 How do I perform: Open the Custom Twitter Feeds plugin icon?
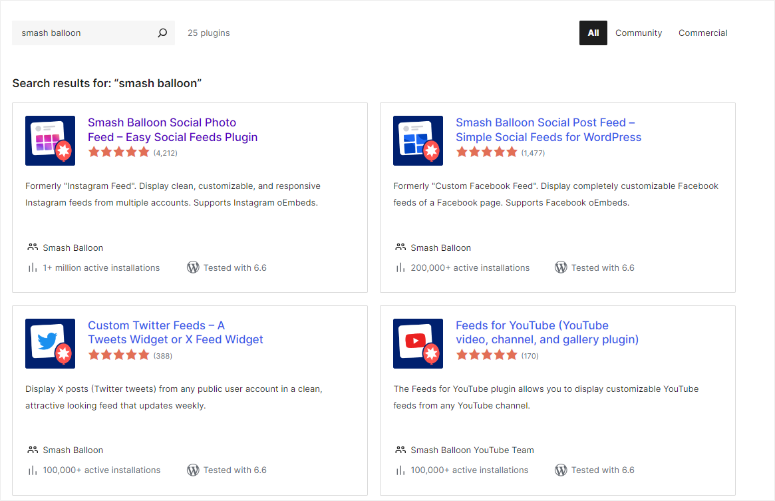click(50, 343)
